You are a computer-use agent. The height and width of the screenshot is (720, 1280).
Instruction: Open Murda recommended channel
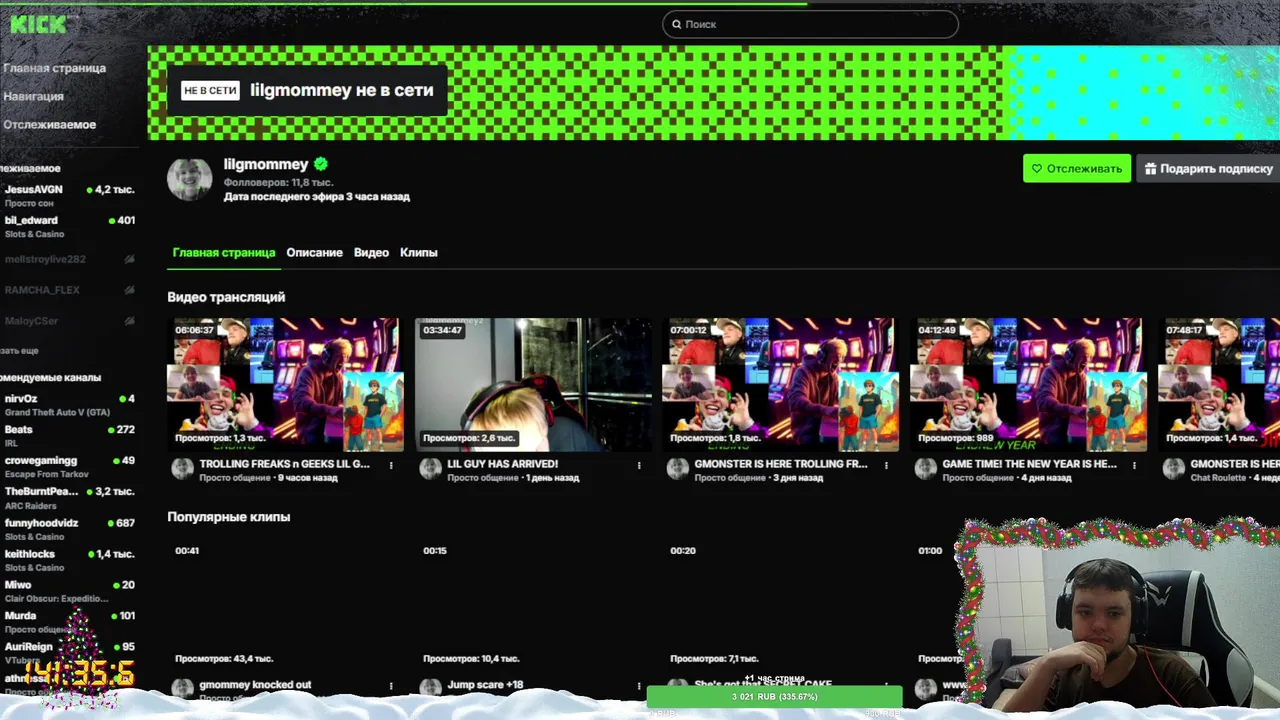click(68, 622)
